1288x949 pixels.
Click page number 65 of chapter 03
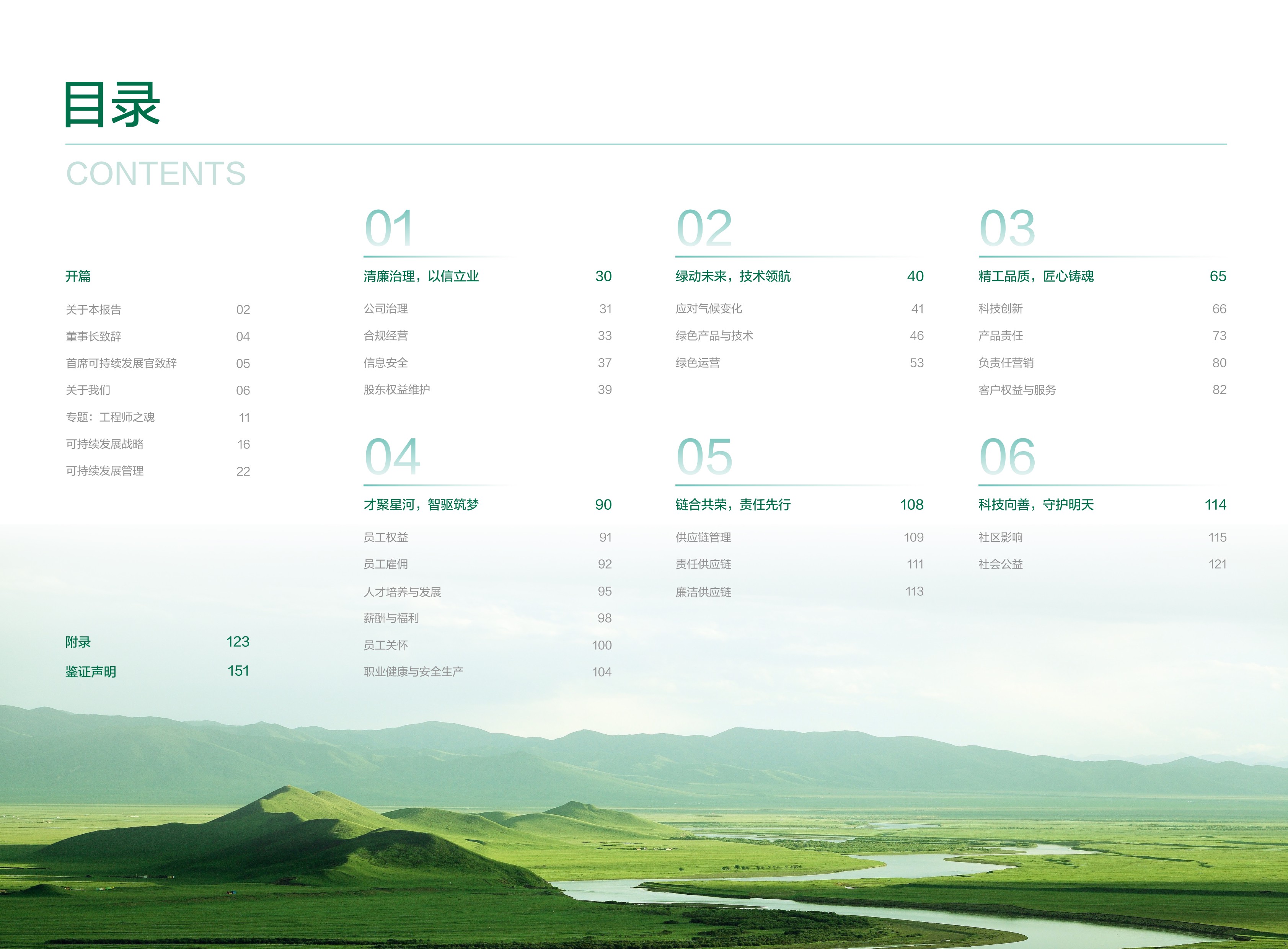click(1218, 276)
